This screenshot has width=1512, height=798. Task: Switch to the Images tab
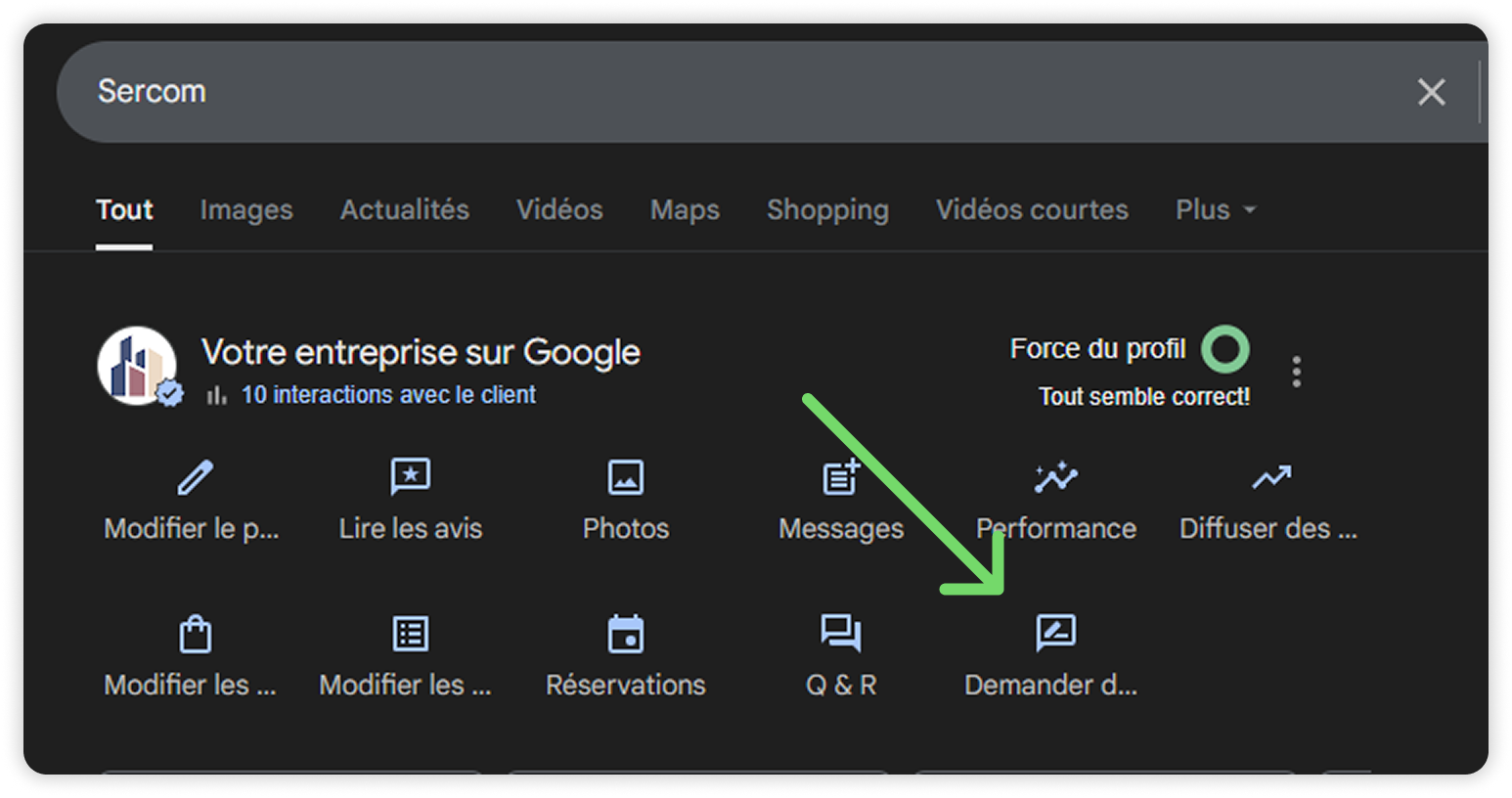[x=246, y=209]
